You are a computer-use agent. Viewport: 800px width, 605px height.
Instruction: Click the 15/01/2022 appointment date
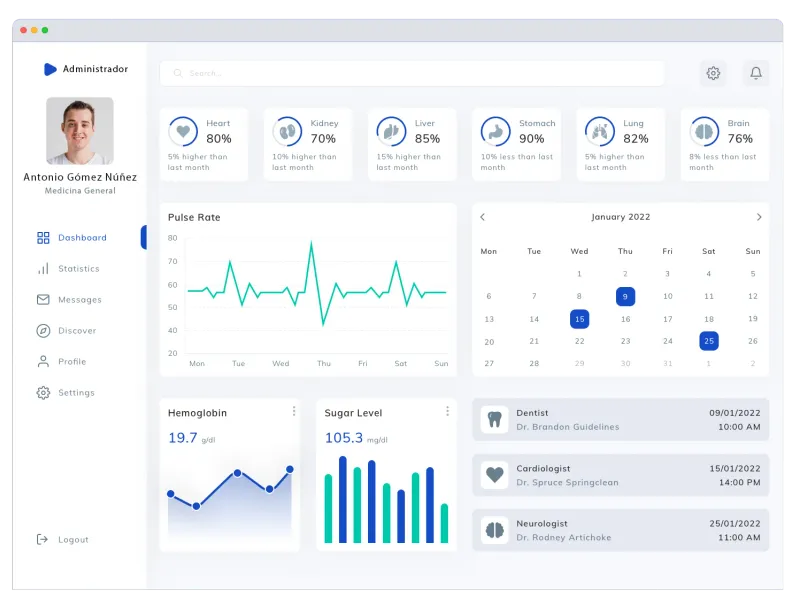click(735, 468)
